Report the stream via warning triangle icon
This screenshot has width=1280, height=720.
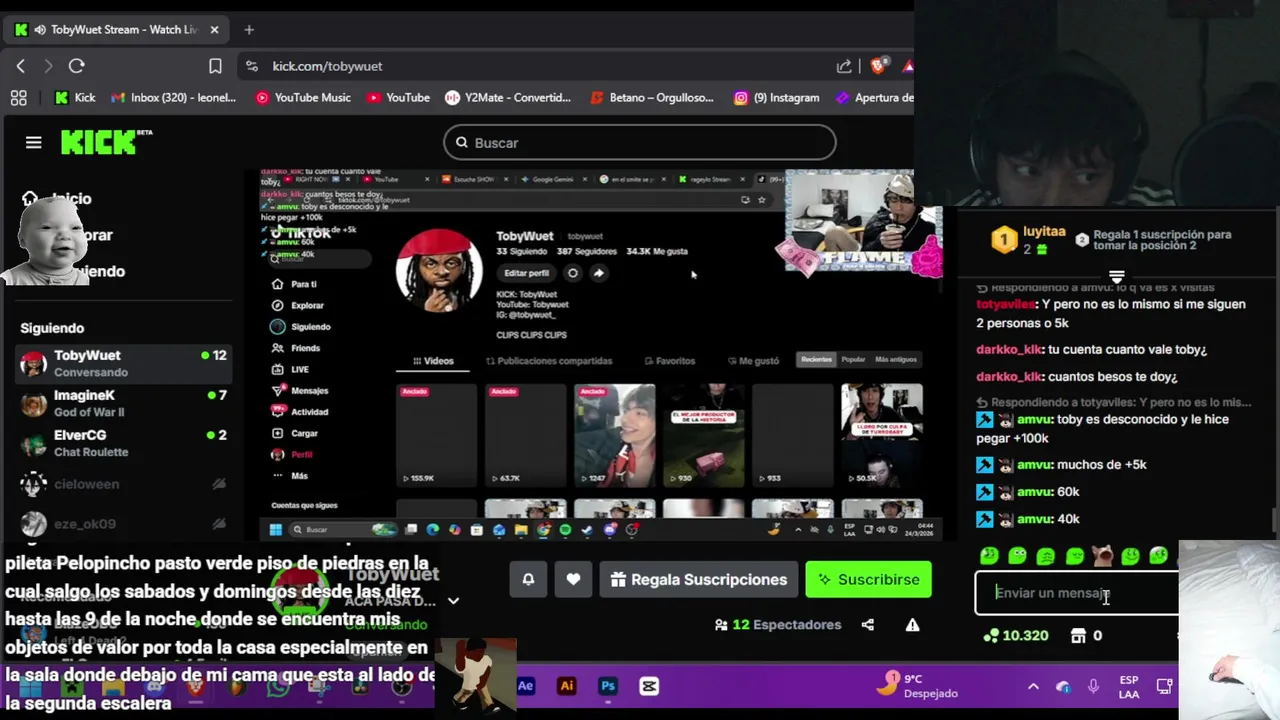[912, 625]
